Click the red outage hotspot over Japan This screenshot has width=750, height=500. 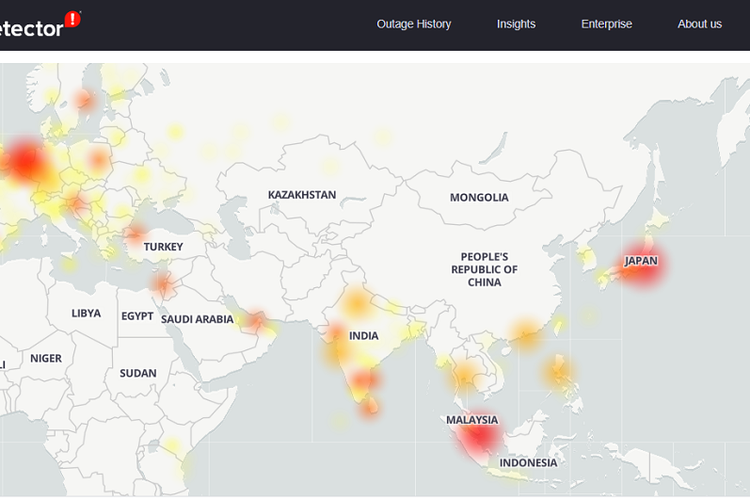pos(640,263)
